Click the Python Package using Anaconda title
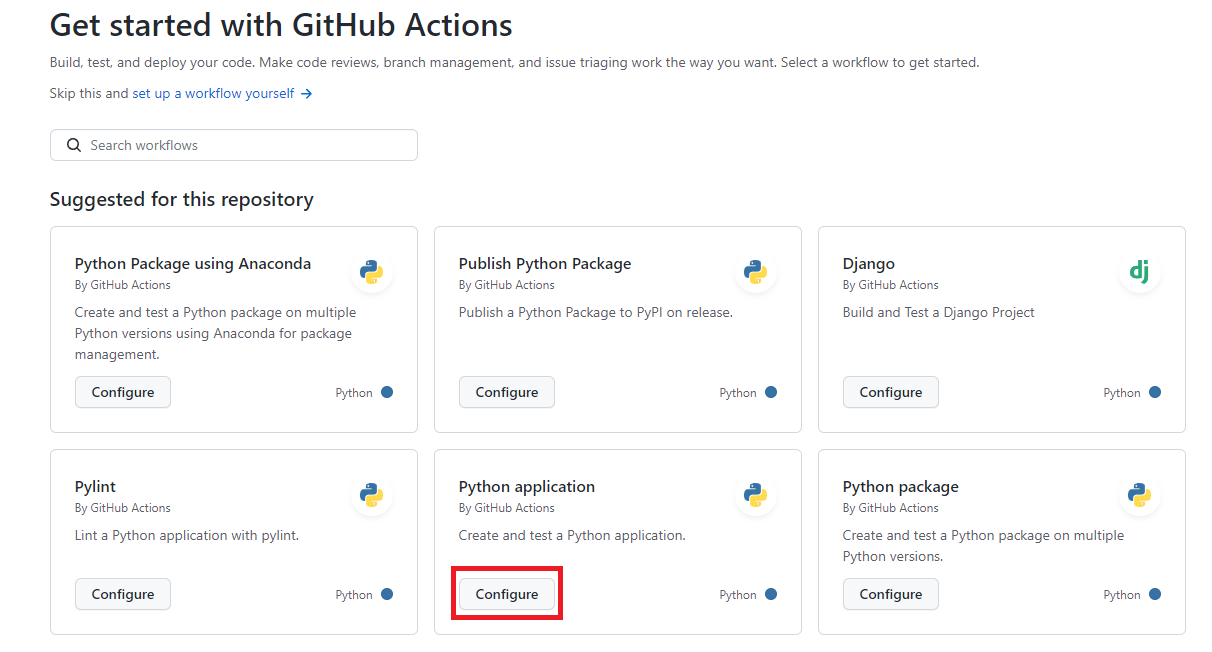Viewport: 1212px width, 652px height. click(x=193, y=264)
